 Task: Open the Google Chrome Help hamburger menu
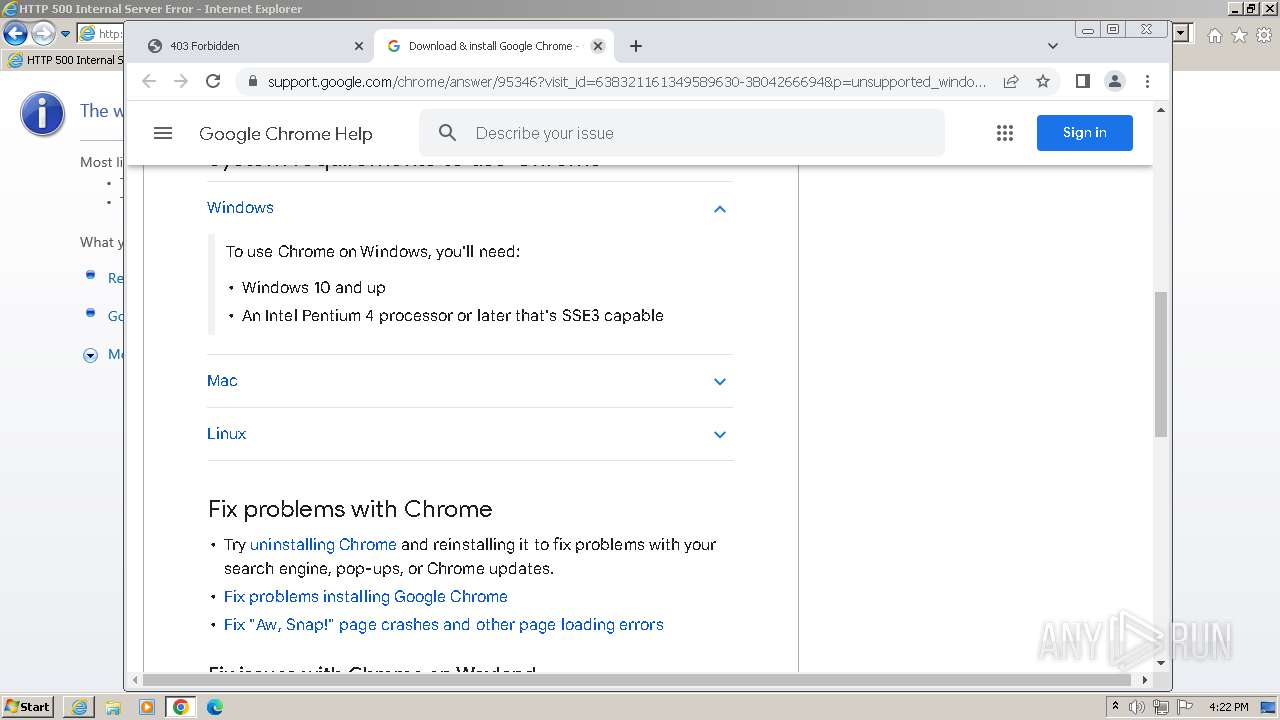pyautogui.click(x=163, y=133)
